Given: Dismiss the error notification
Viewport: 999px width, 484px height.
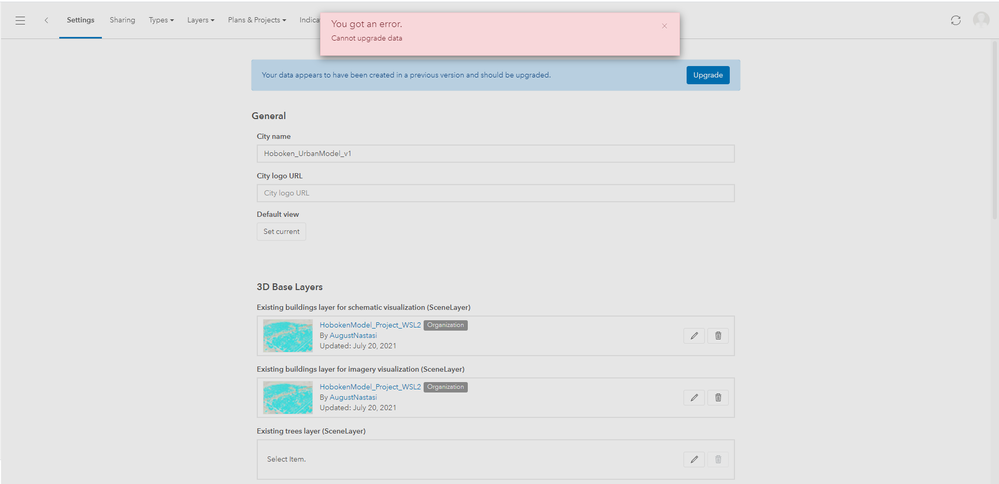Looking at the screenshot, I should tap(664, 26).
